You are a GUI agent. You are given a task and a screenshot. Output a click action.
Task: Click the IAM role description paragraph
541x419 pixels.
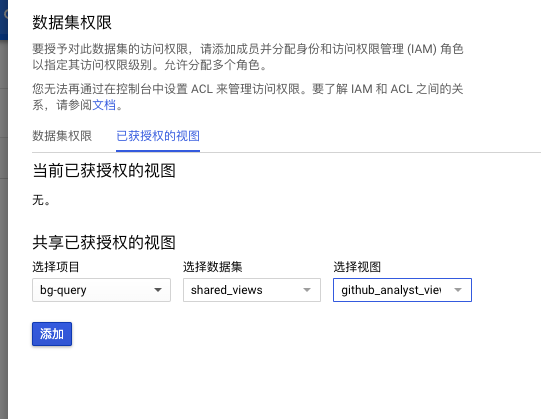pos(248,57)
